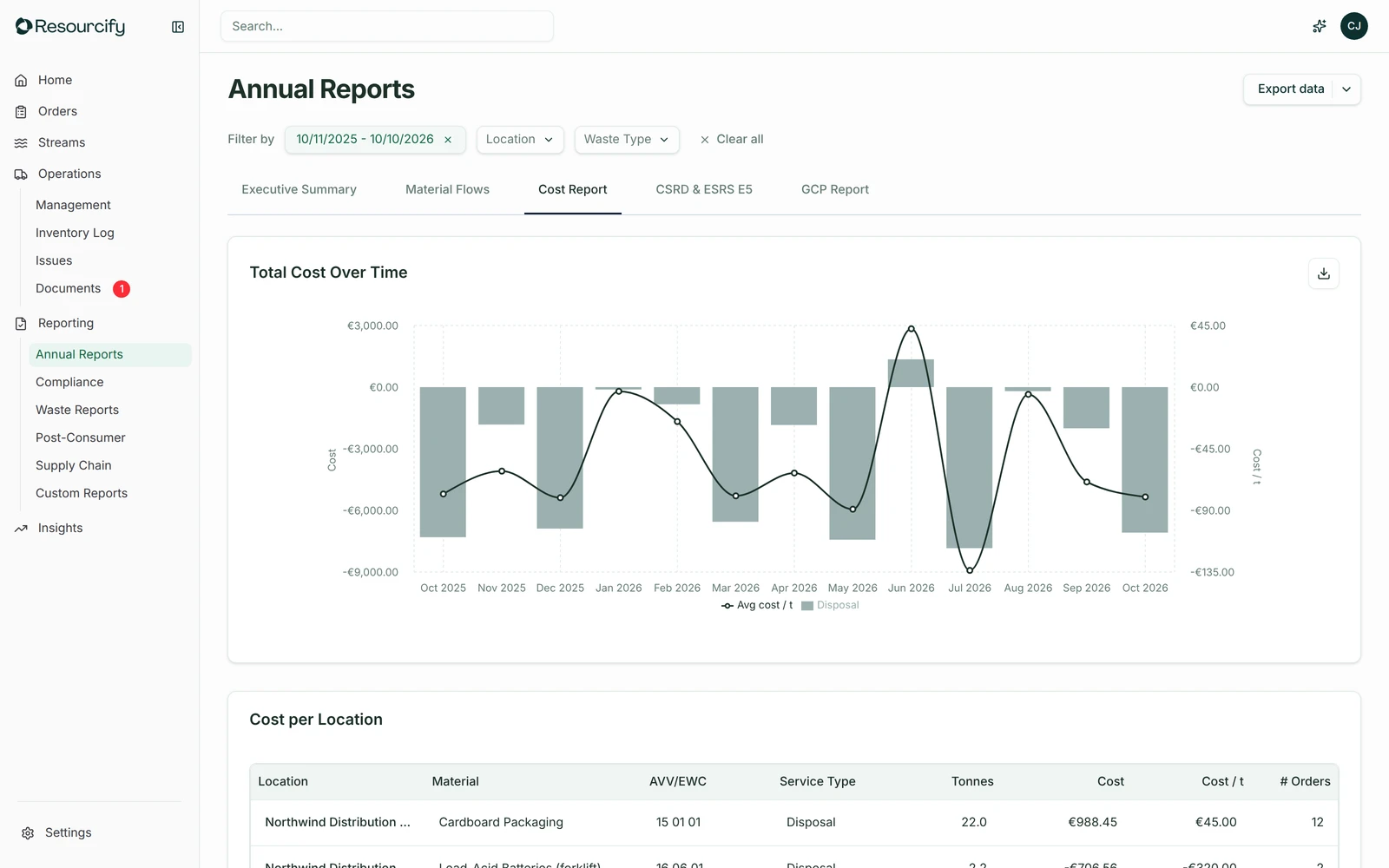The image size is (1389, 868).
Task: Open Supply Chain in the sidebar
Action: pos(110,465)
